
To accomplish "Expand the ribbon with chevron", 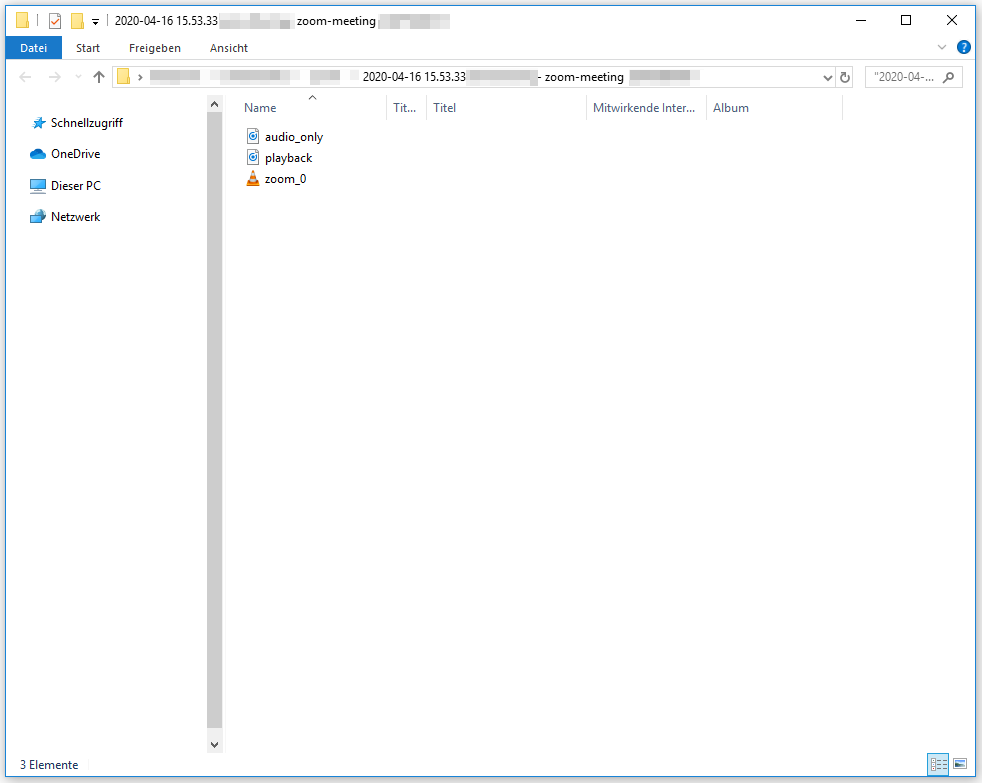I will point(941,47).
